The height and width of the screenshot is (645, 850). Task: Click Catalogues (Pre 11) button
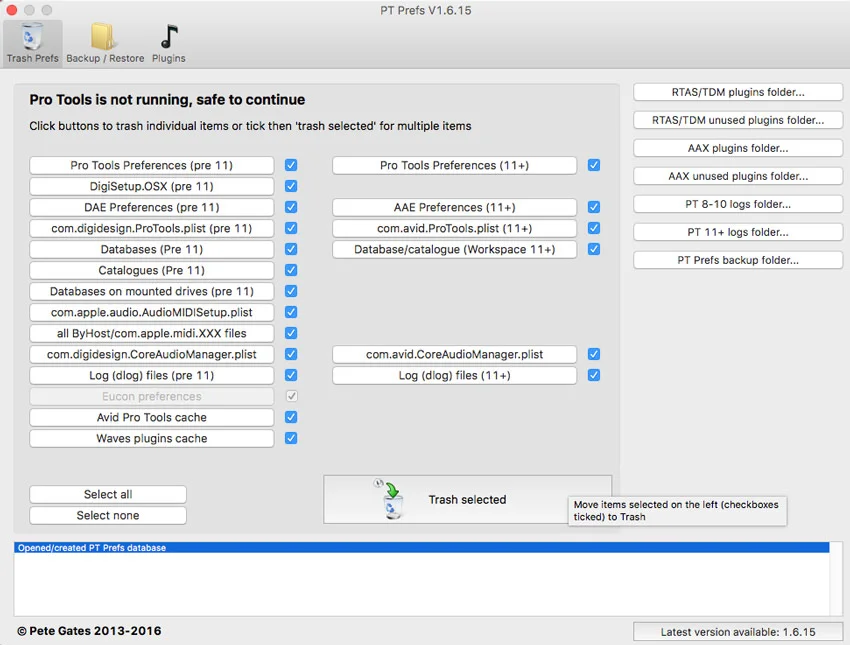point(152,270)
